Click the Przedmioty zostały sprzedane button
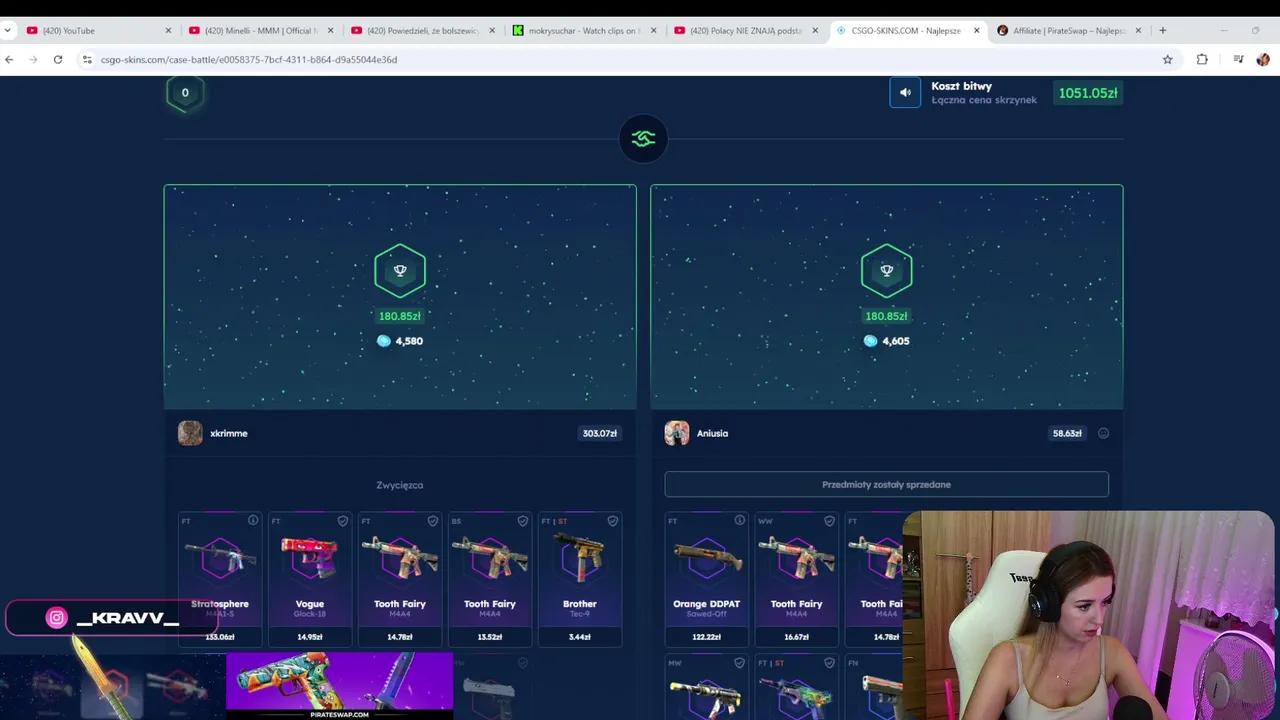 (x=886, y=484)
